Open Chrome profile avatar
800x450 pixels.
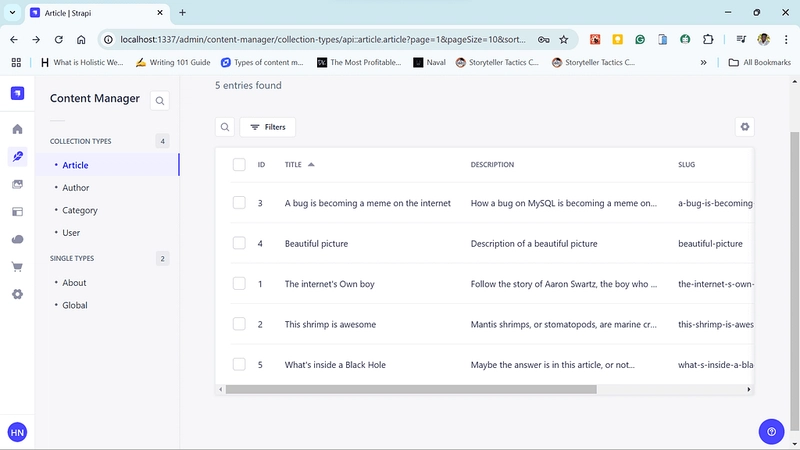pyautogui.click(x=764, y=39)
